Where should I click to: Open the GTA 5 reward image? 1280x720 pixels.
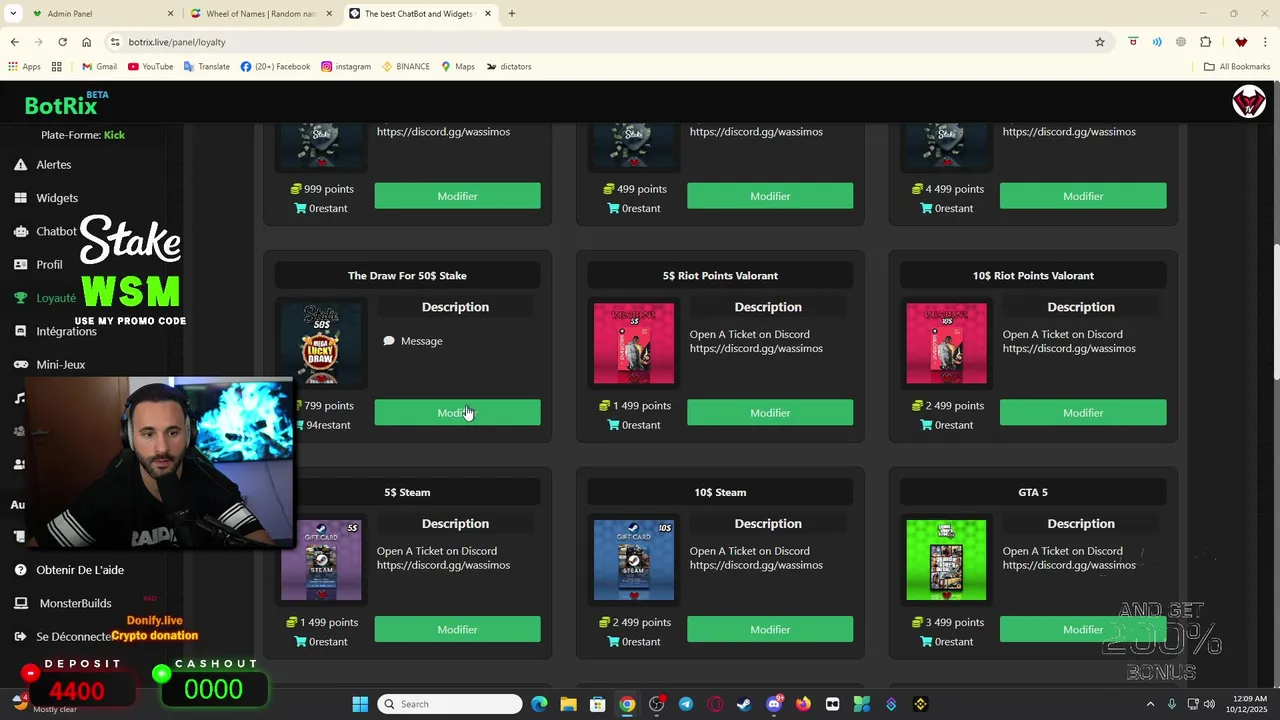pos(946,560)
